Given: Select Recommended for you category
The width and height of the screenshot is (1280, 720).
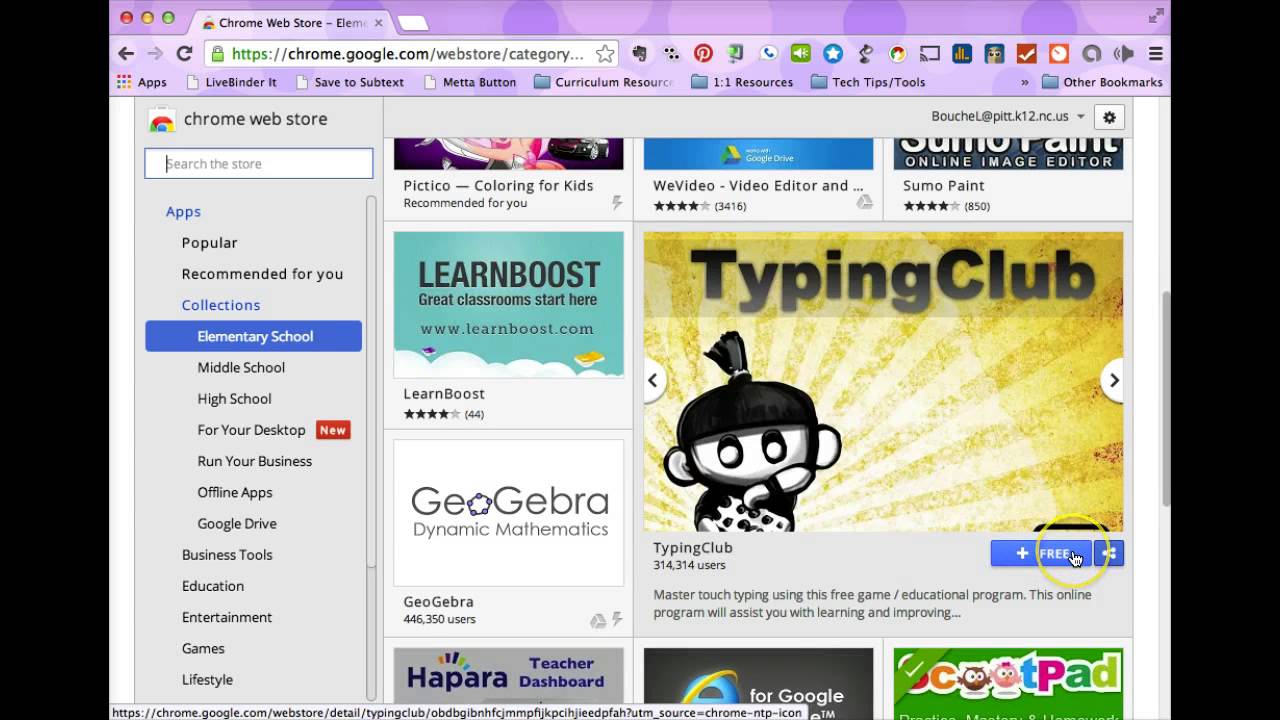Looking at the screenshot, I should (x=262, y=273).
